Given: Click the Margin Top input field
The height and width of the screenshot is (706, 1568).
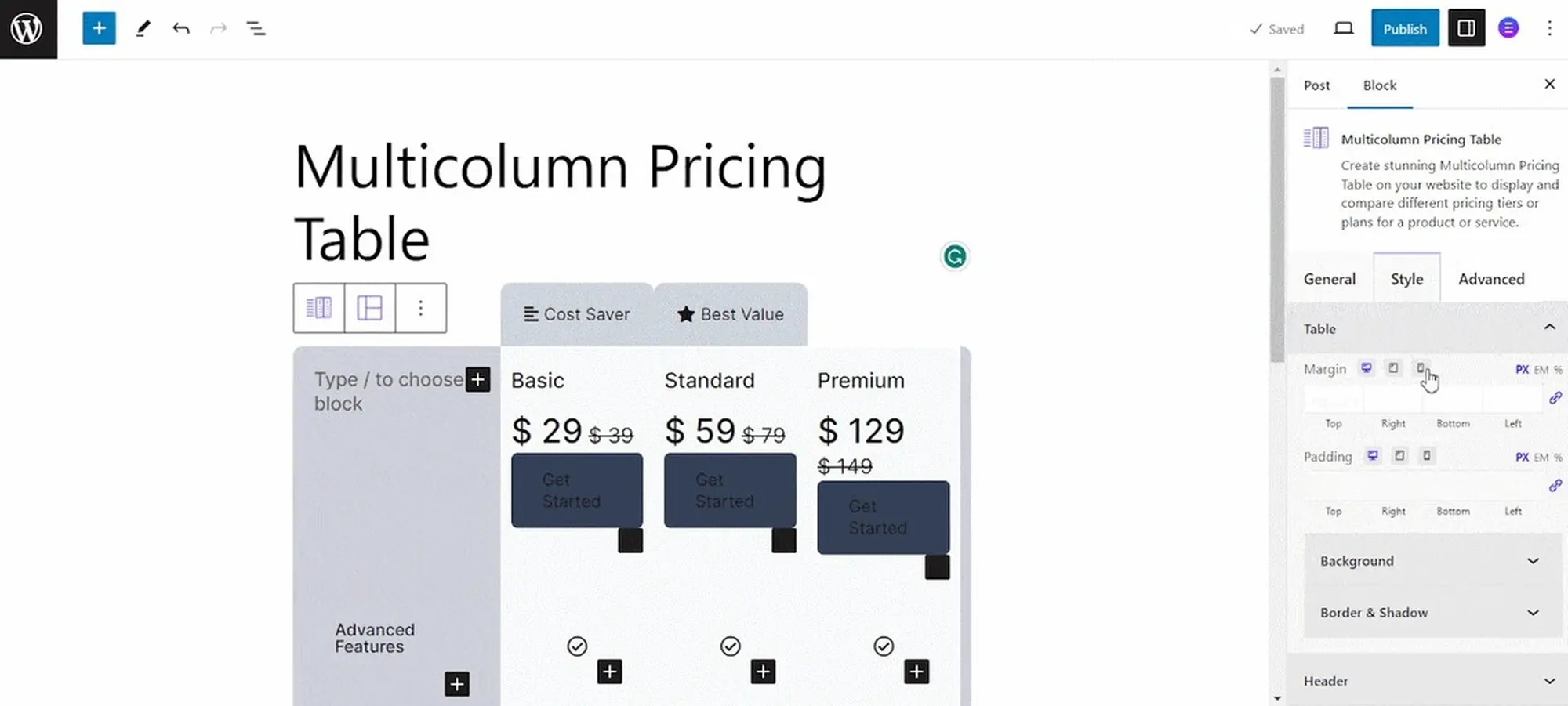Looking at the screenshot, I should pyautogui.click(x=1333, y=400).
